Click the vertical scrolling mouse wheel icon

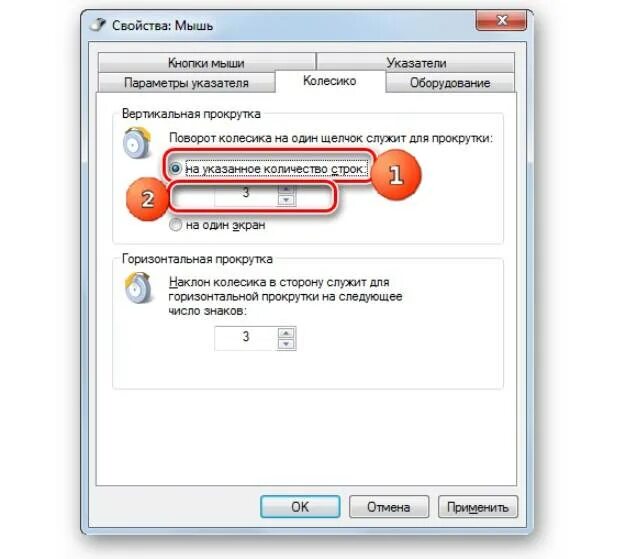(x=137, y=143)
